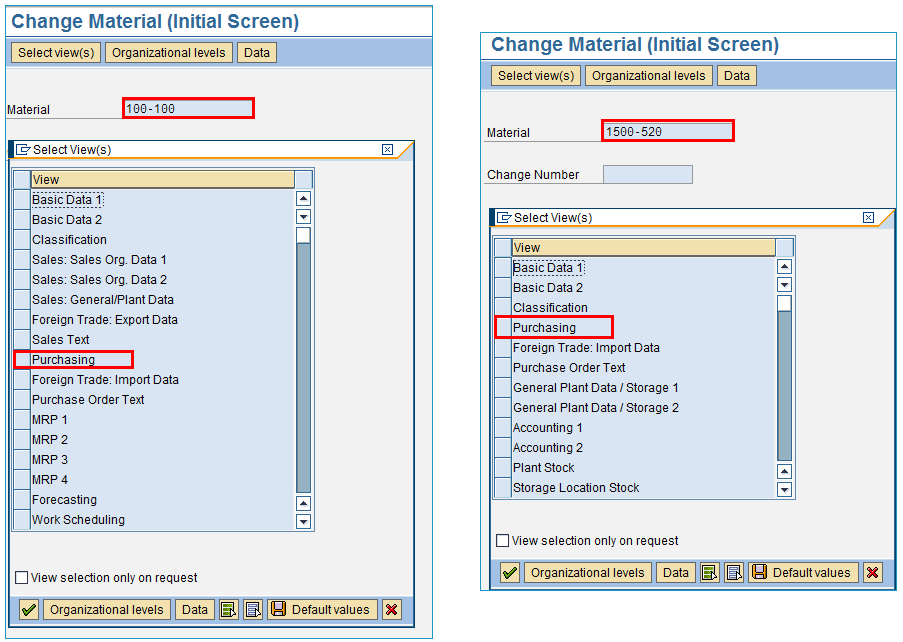Click the Deselect All icon in right dialog
Image resolution: width=903 pixels, height=642 pixels.
(733, 573)
